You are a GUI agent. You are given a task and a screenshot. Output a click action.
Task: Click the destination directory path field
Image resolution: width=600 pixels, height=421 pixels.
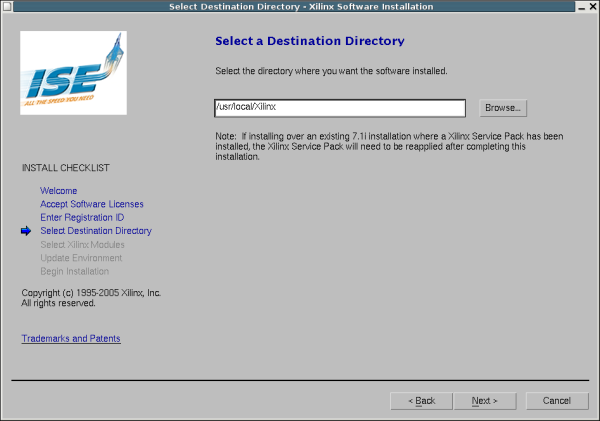click(x=340, y=108)
